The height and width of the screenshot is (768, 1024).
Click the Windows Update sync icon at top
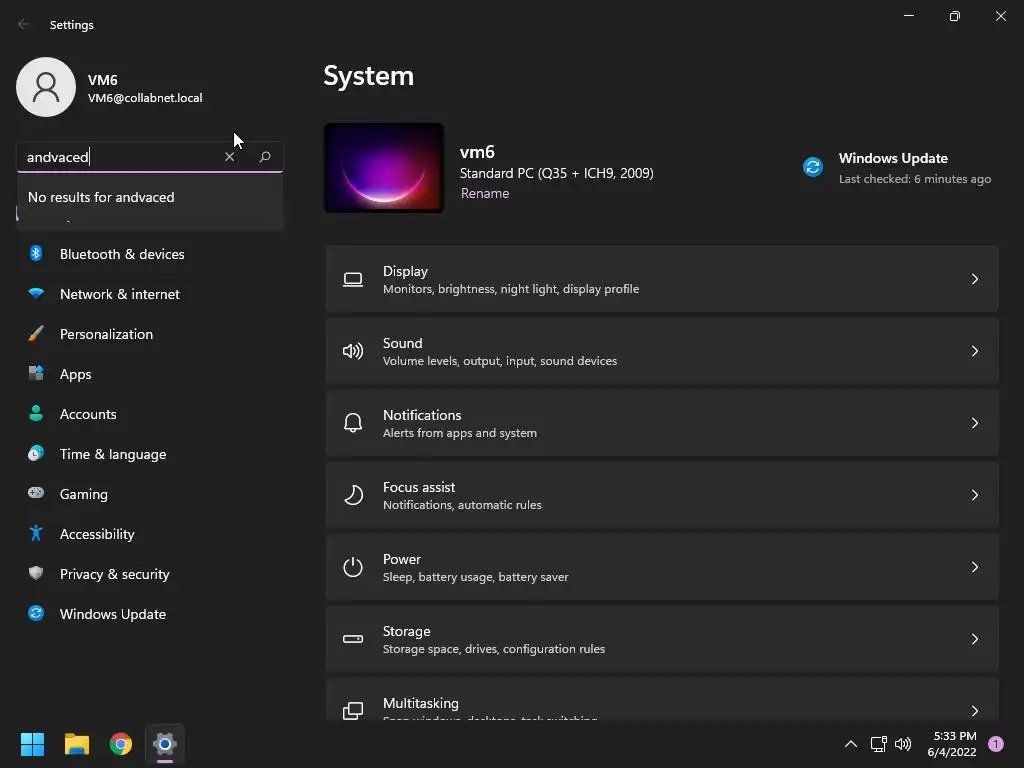(812, 167)
